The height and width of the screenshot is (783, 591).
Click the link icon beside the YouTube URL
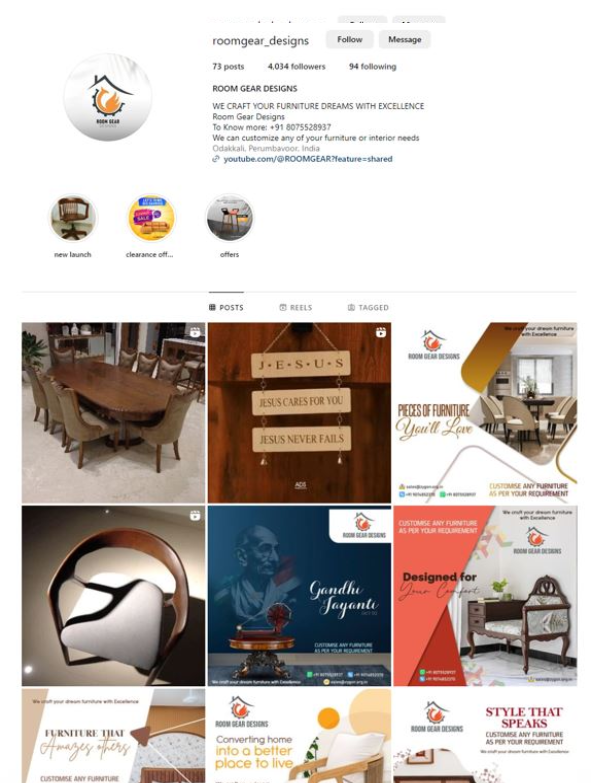216,159
